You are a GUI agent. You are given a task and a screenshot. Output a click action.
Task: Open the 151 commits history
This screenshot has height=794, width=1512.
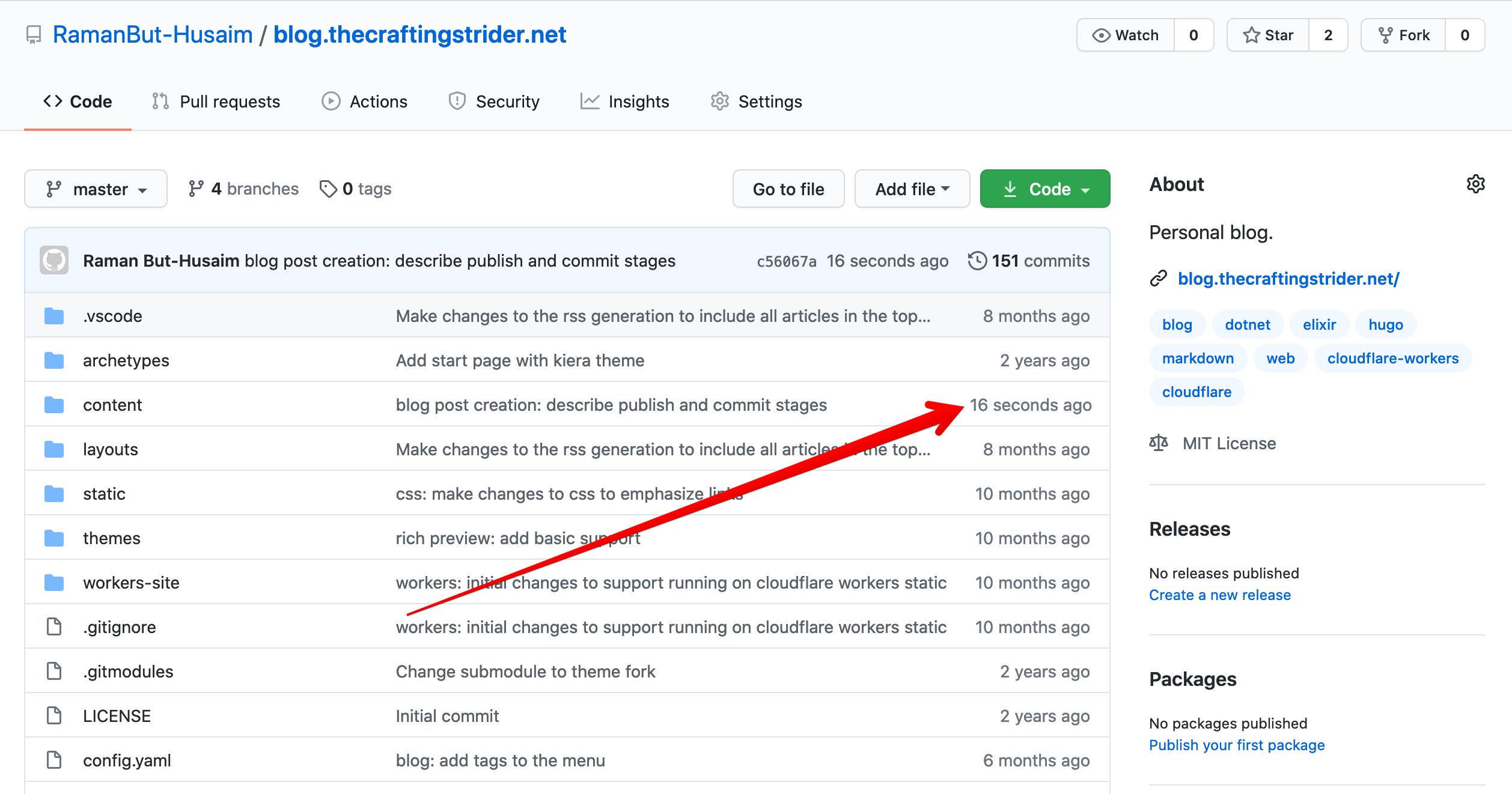(1029, 261)
